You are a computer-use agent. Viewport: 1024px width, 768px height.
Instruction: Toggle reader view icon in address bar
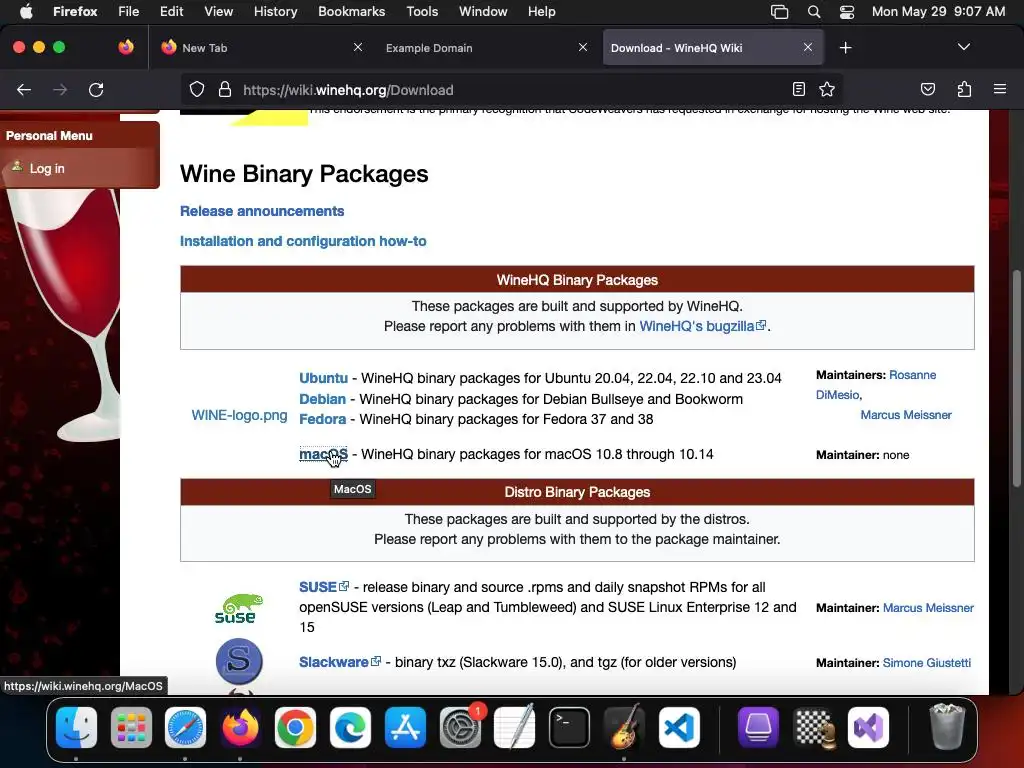pos(798,89)
